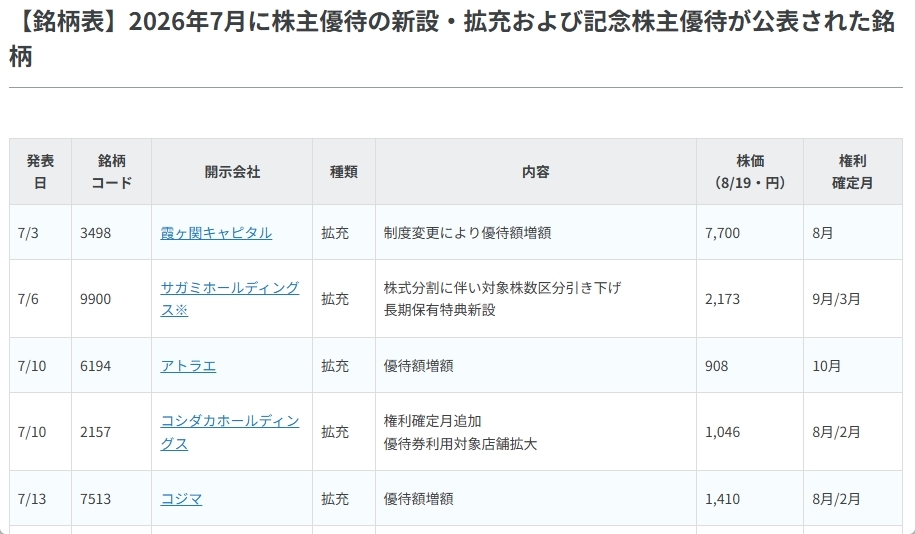Click the text 優待券利用対象店舗拡大
The width and height of the screenshot is (915, 534).
[x=460, y=444]
